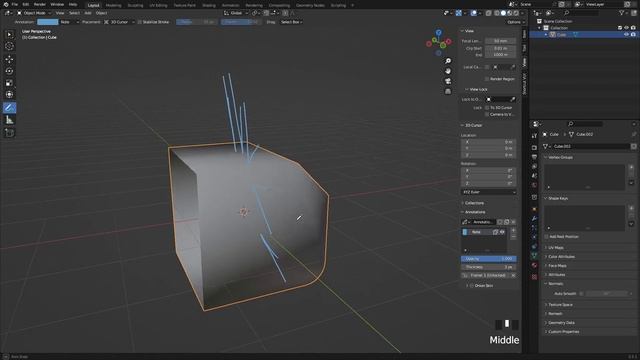This screenshot has height=360, width=640.
Task: Open the Modifiers wrench properties tab
Action: (534, 219)
